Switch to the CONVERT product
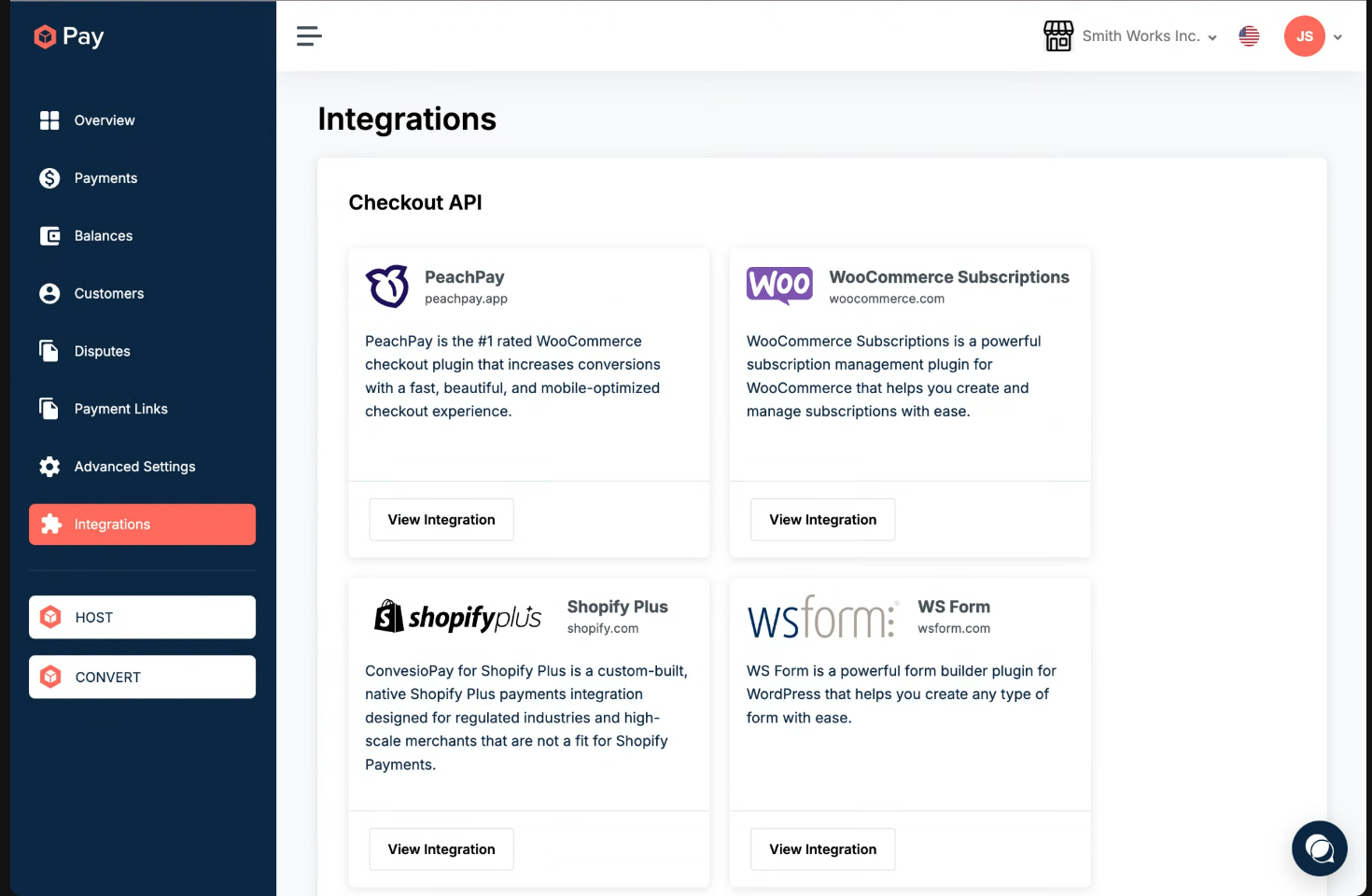This screenshot has height=896, width=1372. point(142,677)
